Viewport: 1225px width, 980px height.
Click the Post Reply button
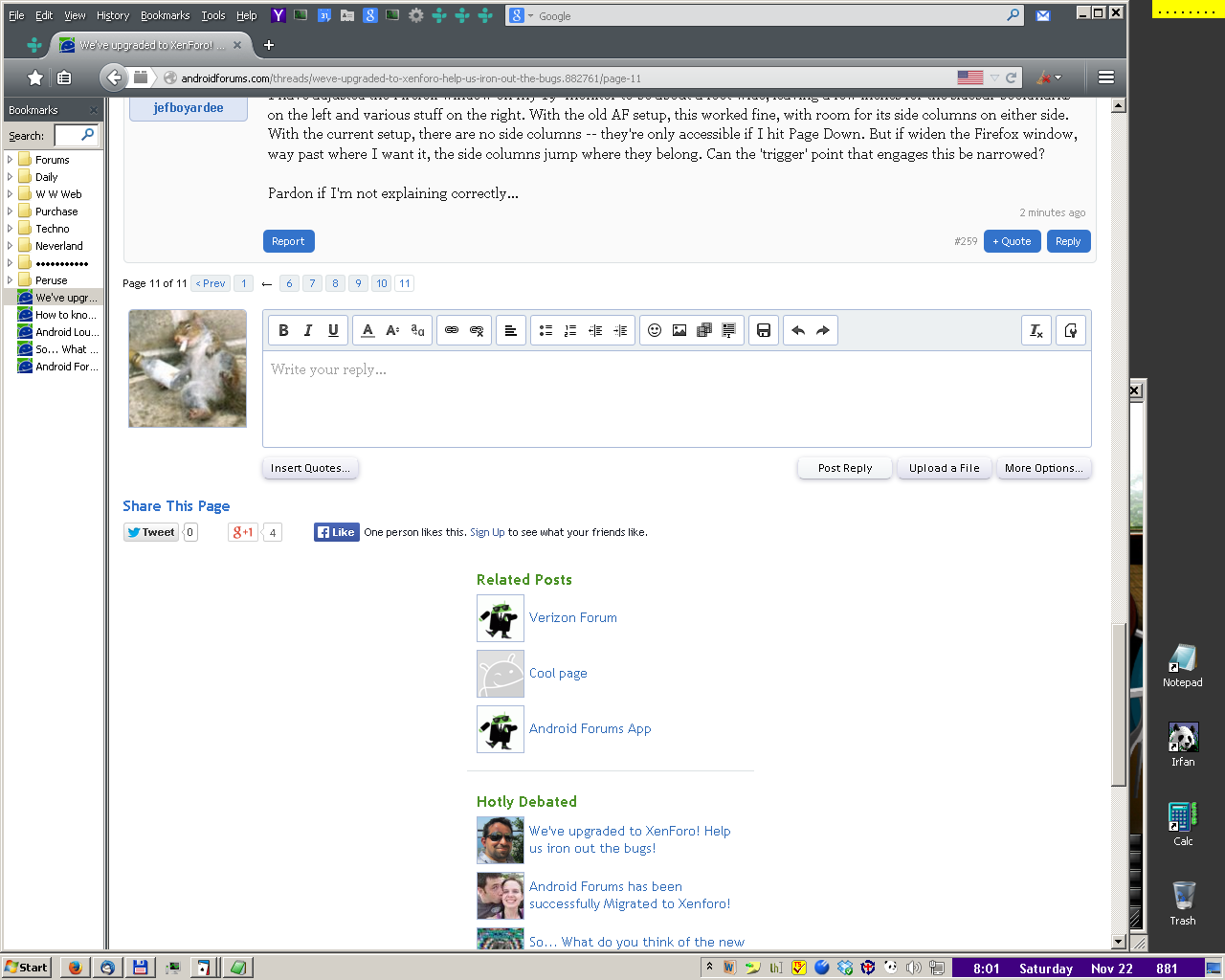click(x=844, y=468)
